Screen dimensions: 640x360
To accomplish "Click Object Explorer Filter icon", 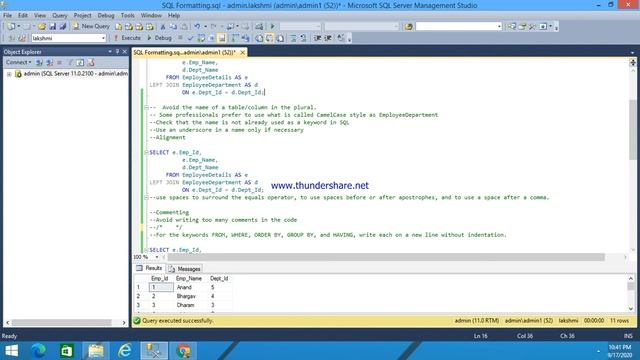I will [x=71, y=62].
